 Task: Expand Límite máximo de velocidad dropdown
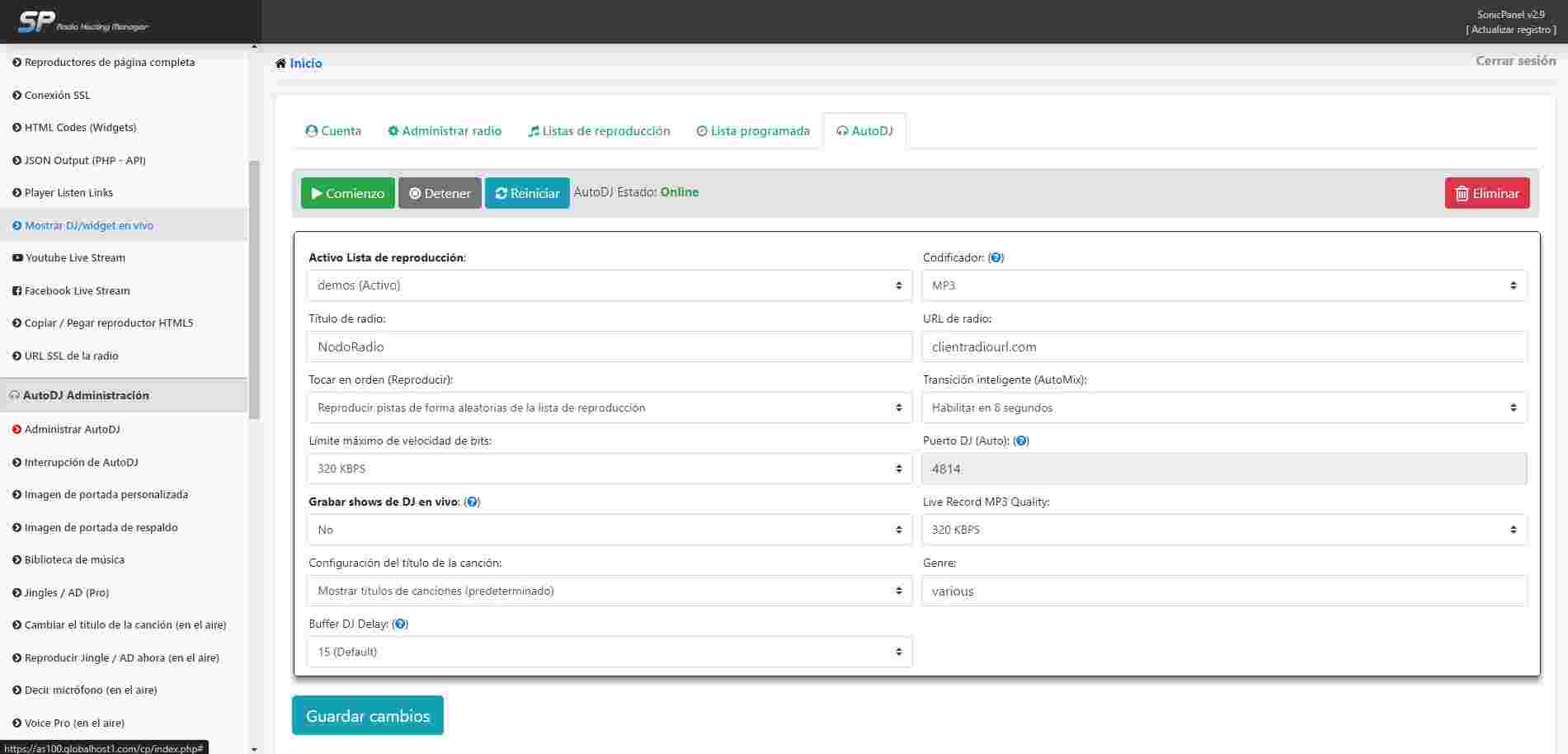610,469
